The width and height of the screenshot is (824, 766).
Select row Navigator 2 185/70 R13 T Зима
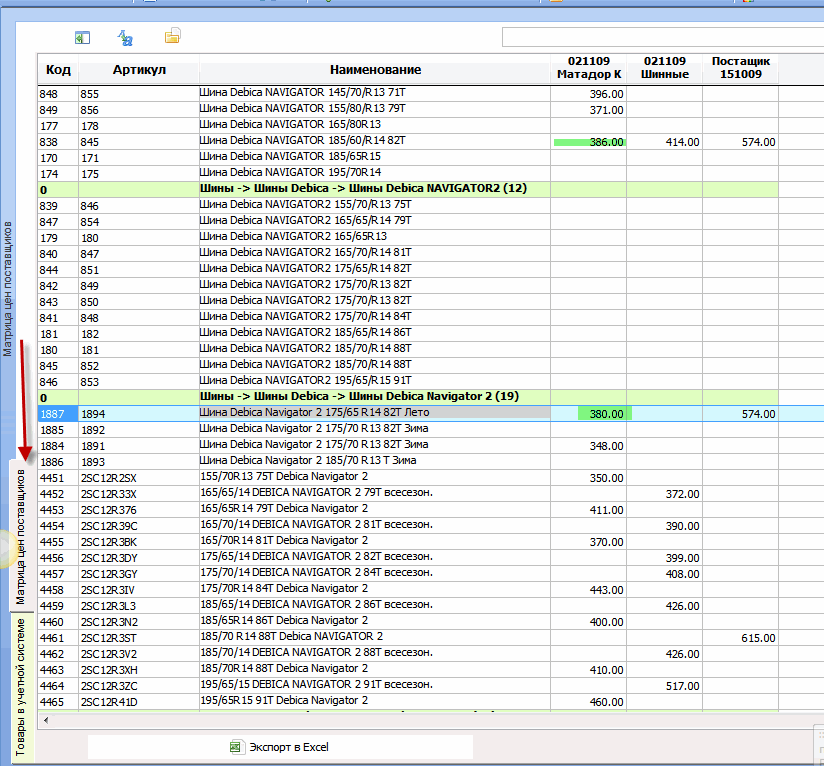point(408,461)
